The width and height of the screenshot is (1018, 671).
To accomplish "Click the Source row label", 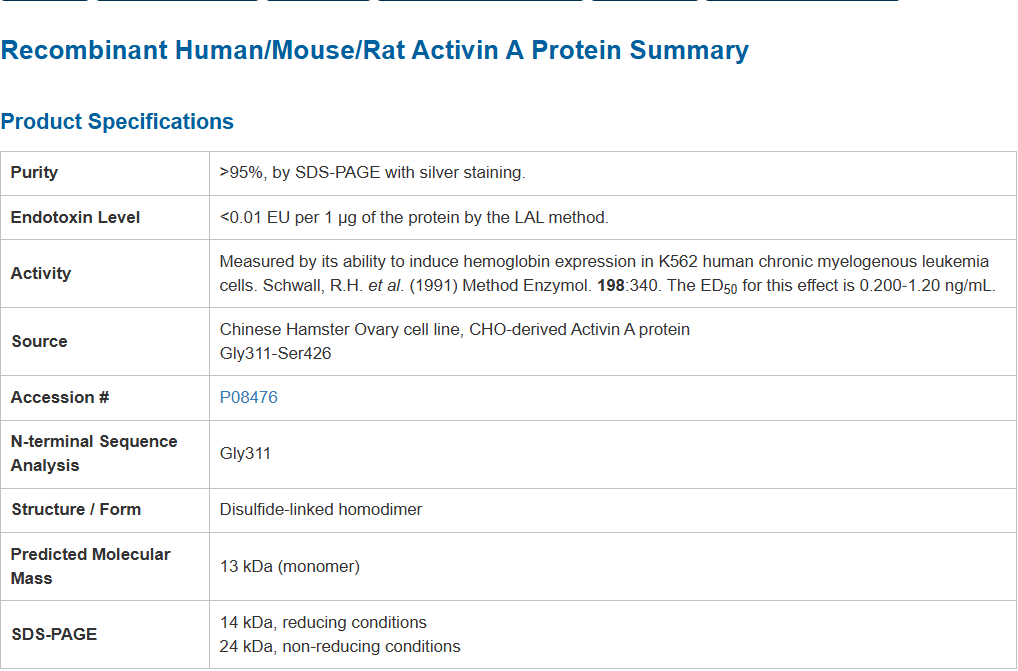I will 39,341.
